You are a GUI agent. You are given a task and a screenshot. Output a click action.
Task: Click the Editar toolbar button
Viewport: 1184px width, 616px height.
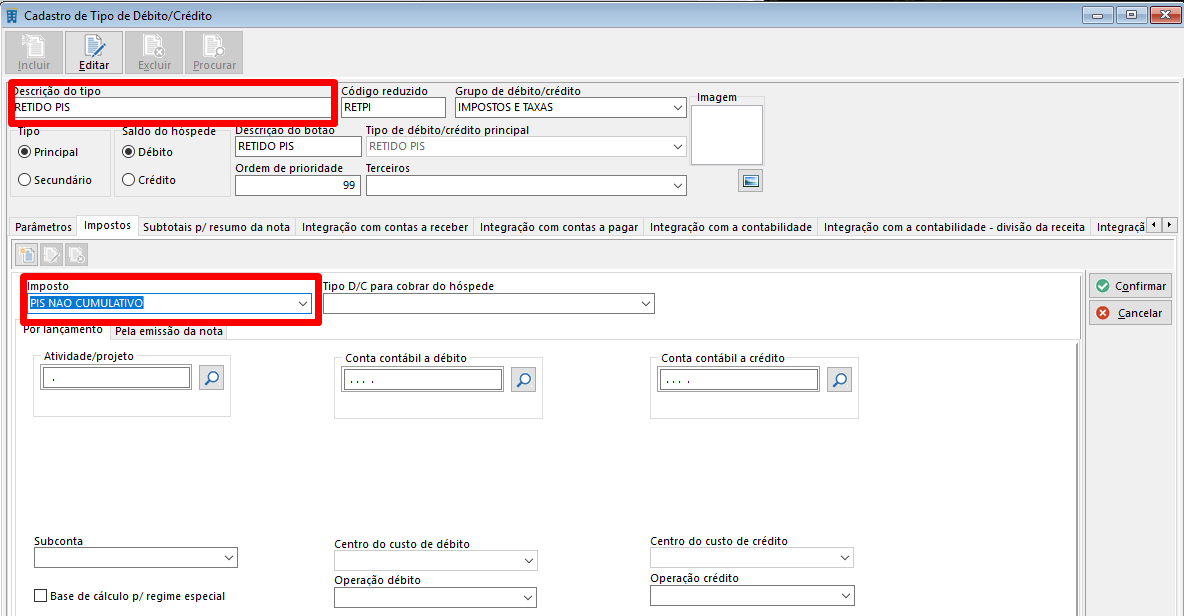[94, 52]
